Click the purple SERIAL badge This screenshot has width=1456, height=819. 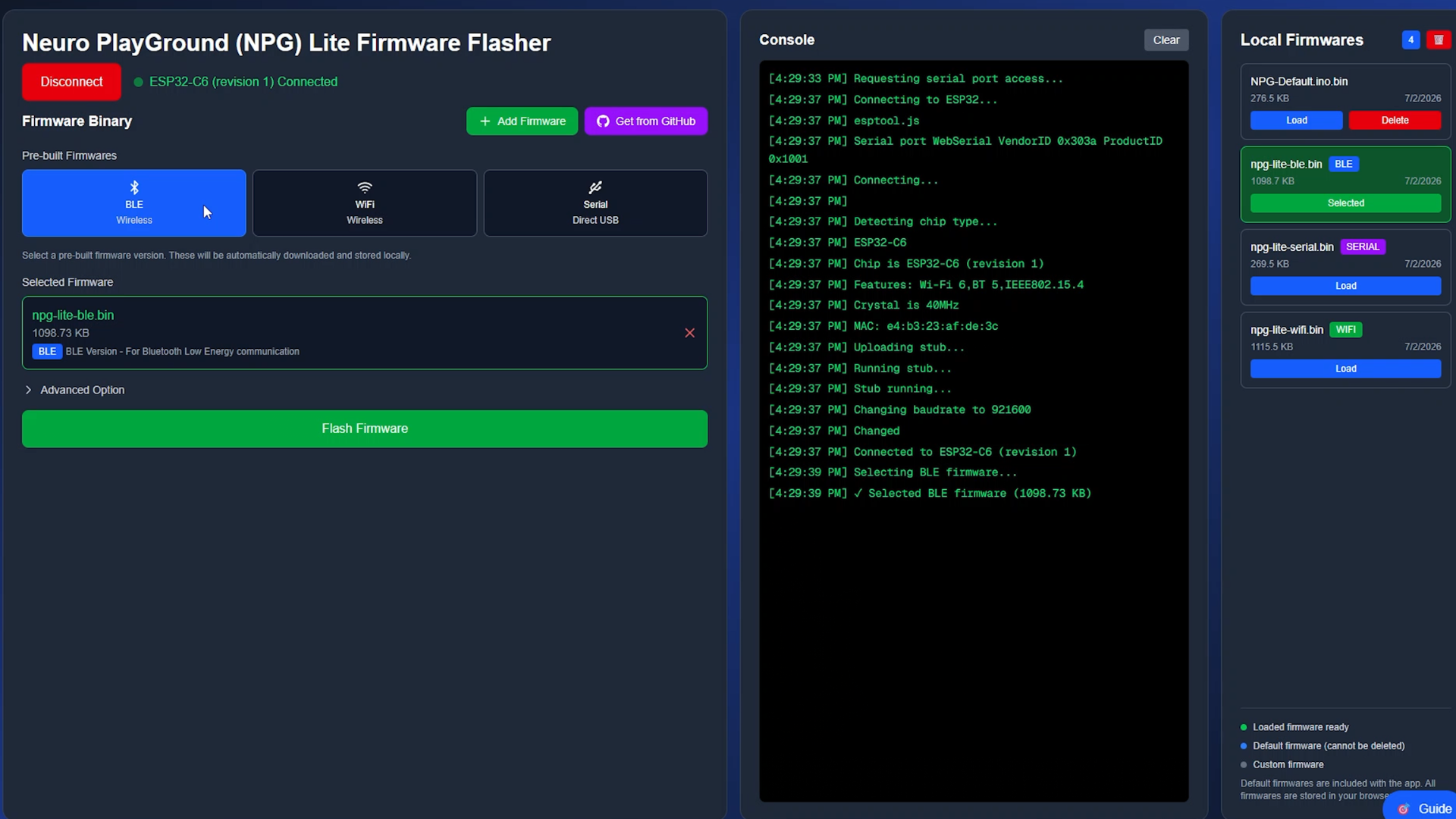click(1363, 247)
